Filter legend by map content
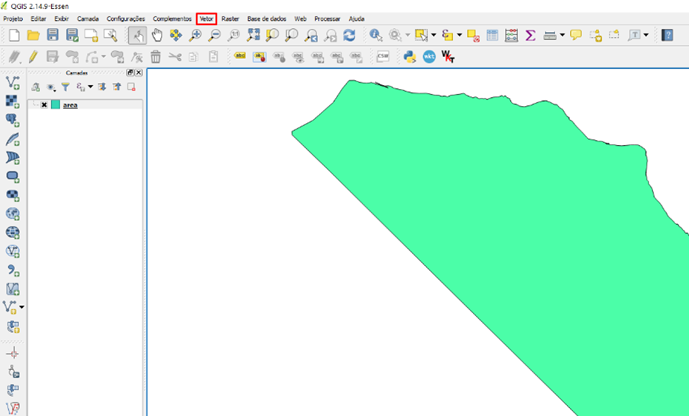689x416 pixels. (x=65, y=87)
